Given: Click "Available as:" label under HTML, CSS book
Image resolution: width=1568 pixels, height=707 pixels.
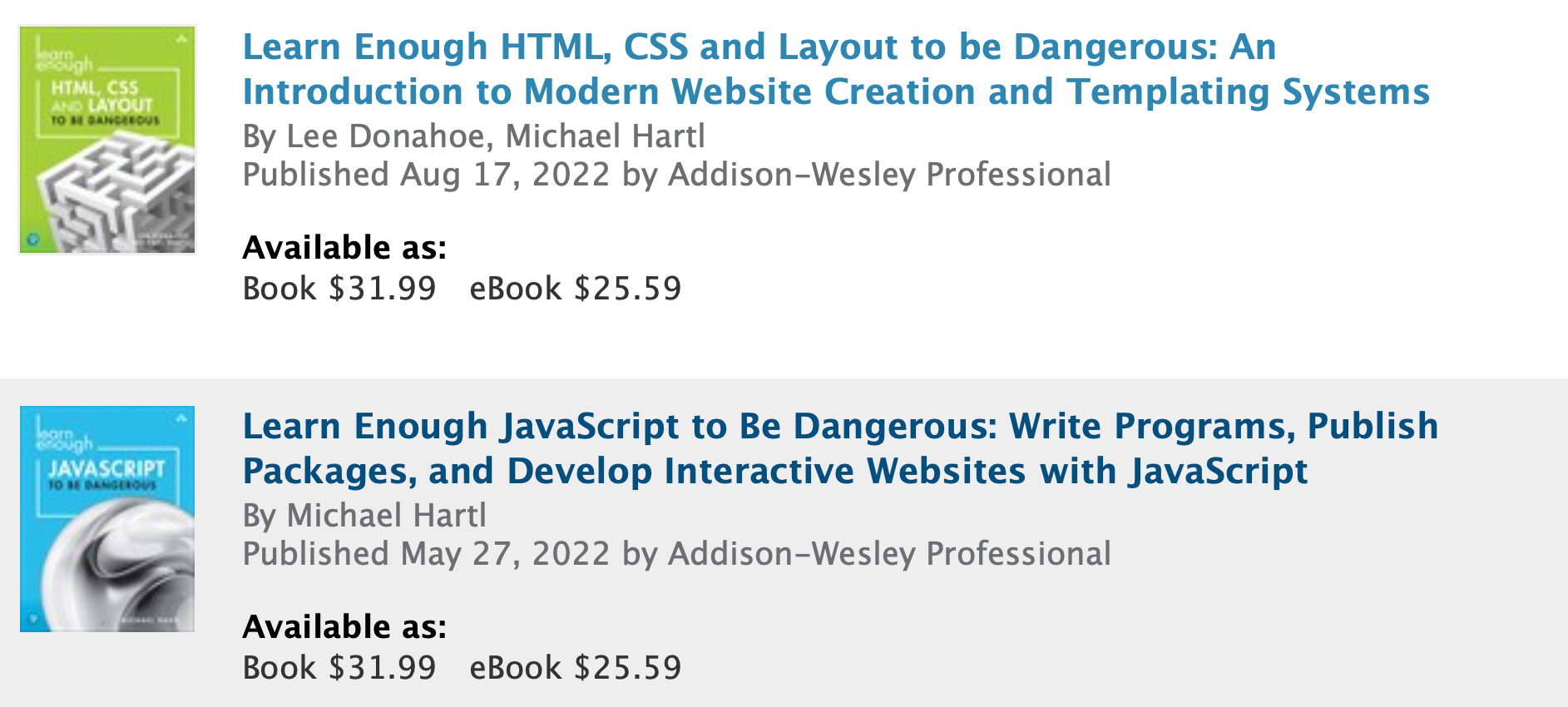Looking at the screenshot, I should (344, 248).
